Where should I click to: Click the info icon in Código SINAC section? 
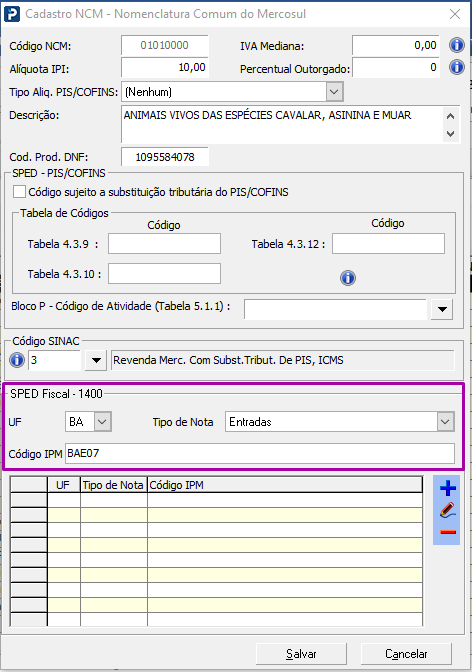coord(17,360)
